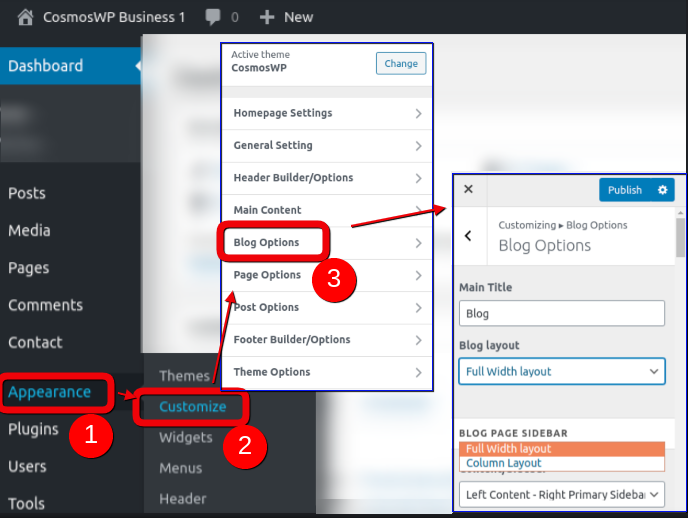
Task: Open the Pages menu
Action: [x=29, y=268]
